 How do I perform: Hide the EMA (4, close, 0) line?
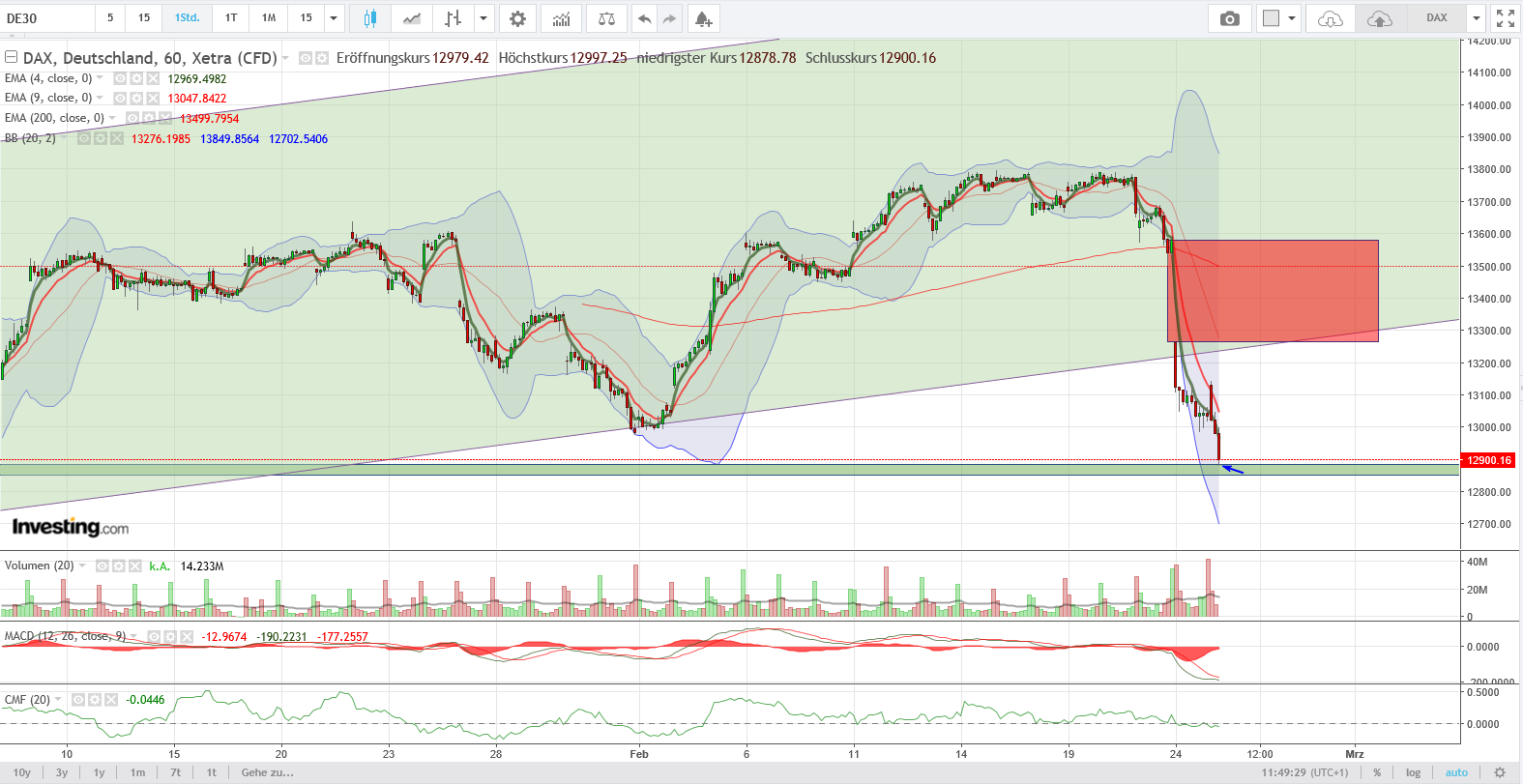[x=121, y=78]
